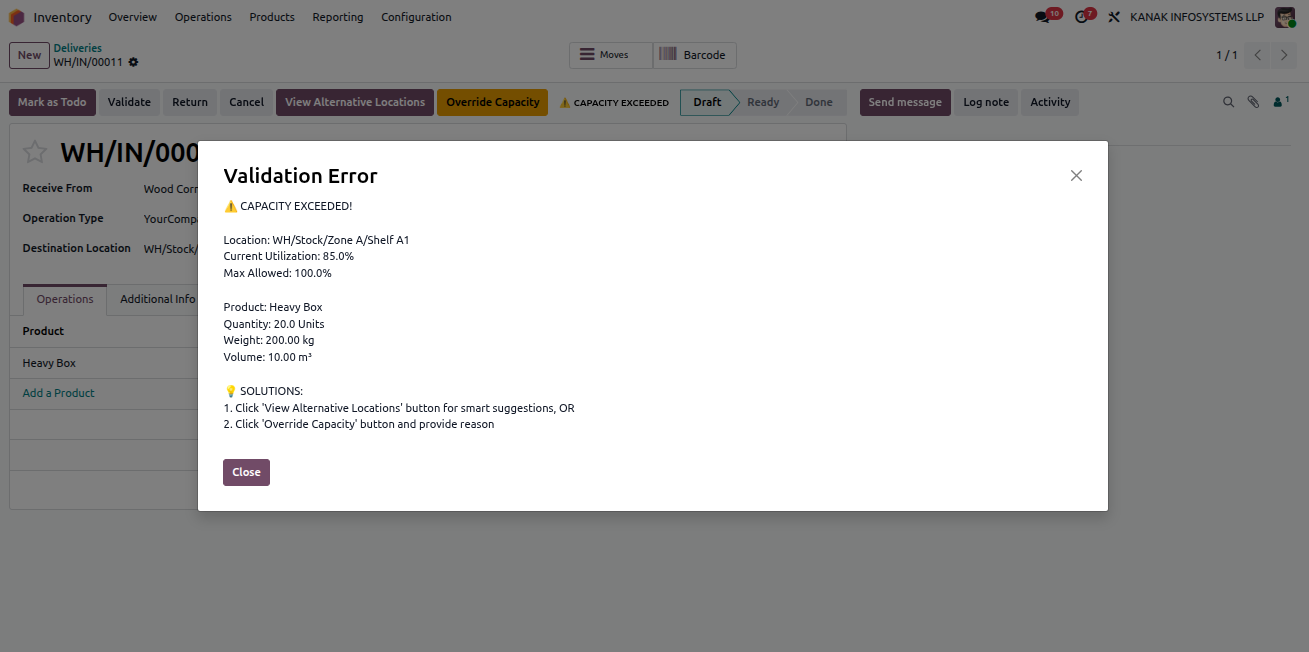Image resolution: width=1309 pixels, height=652 pixels.
Task: Open the Reporting menu
Action: [x=338, y=17]
